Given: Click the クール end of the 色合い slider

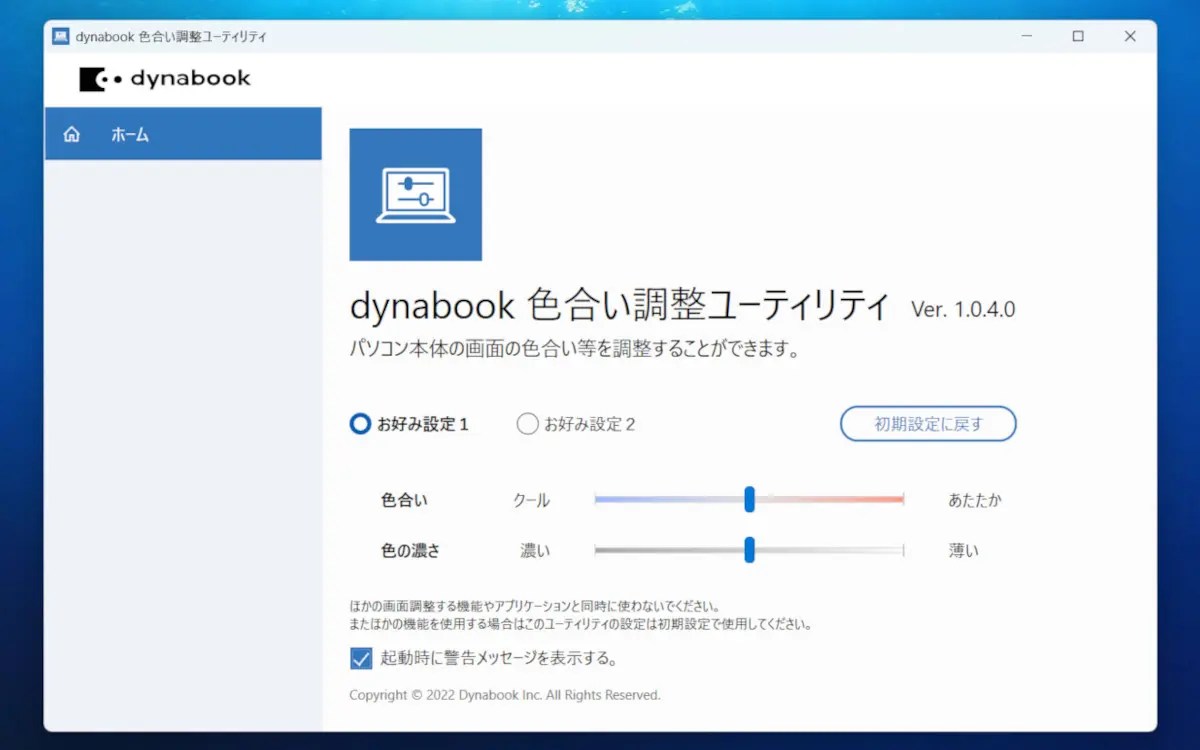Looking at the screenshot, I should pyautogui.click(x=600, y=499).
